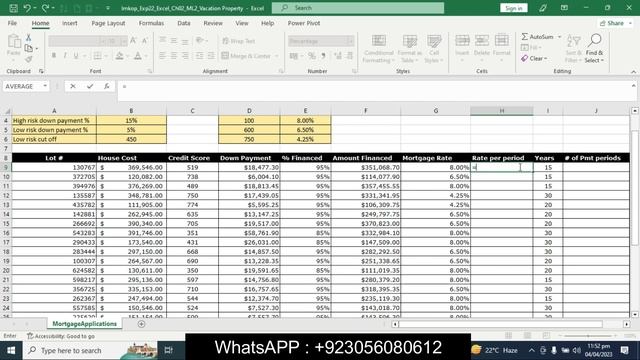The height and width of the screenshot is (360, 640).
Task: Open the File tab
Action: (12, 23)
